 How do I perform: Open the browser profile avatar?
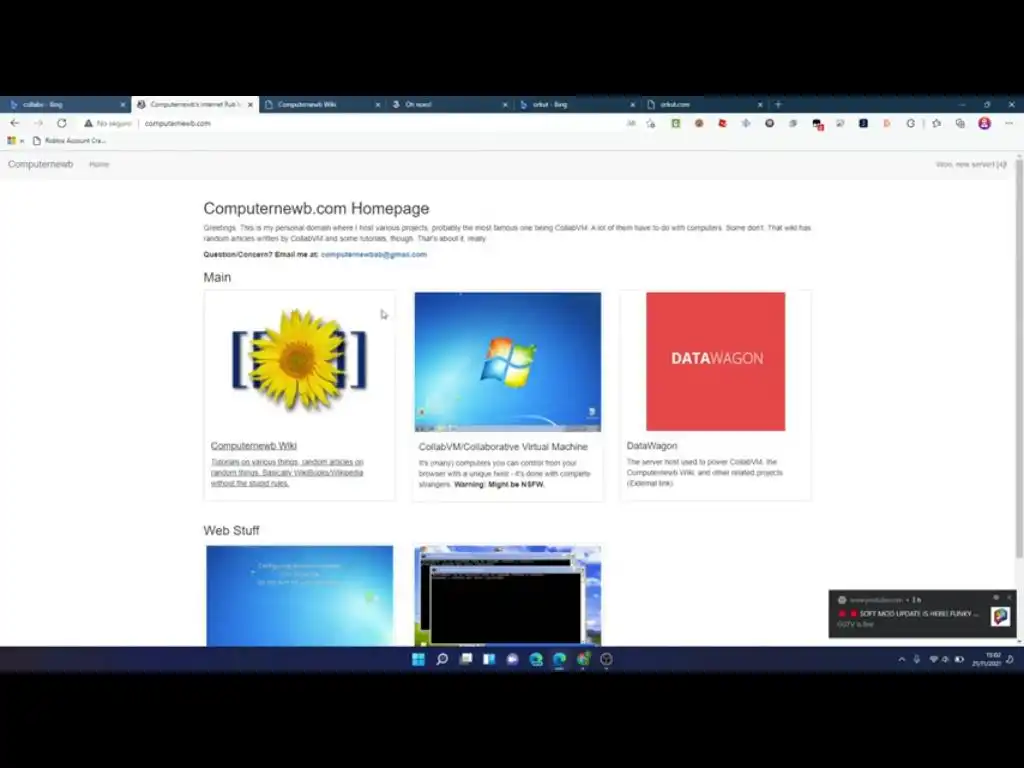[x=984, y=123]
